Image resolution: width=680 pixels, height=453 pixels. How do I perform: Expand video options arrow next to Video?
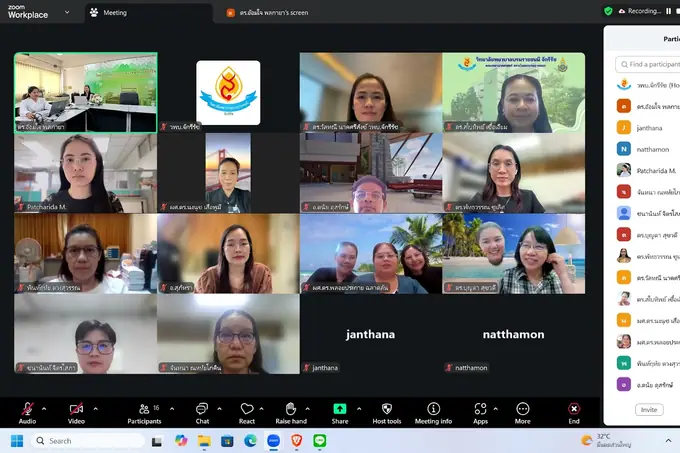[x=95, y=408]
